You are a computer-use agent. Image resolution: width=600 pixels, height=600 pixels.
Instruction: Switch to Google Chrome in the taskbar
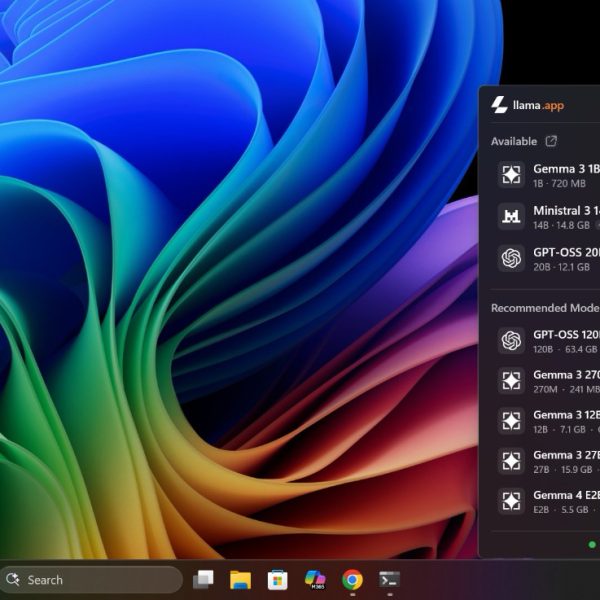[x=352, y=580]
